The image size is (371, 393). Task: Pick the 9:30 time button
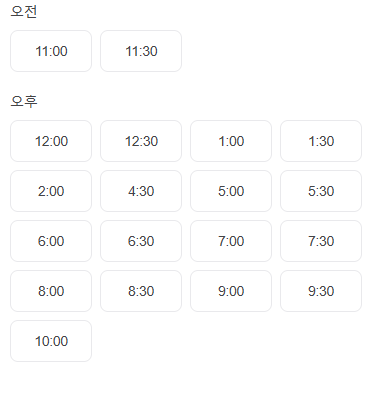[x=321, y=291]
